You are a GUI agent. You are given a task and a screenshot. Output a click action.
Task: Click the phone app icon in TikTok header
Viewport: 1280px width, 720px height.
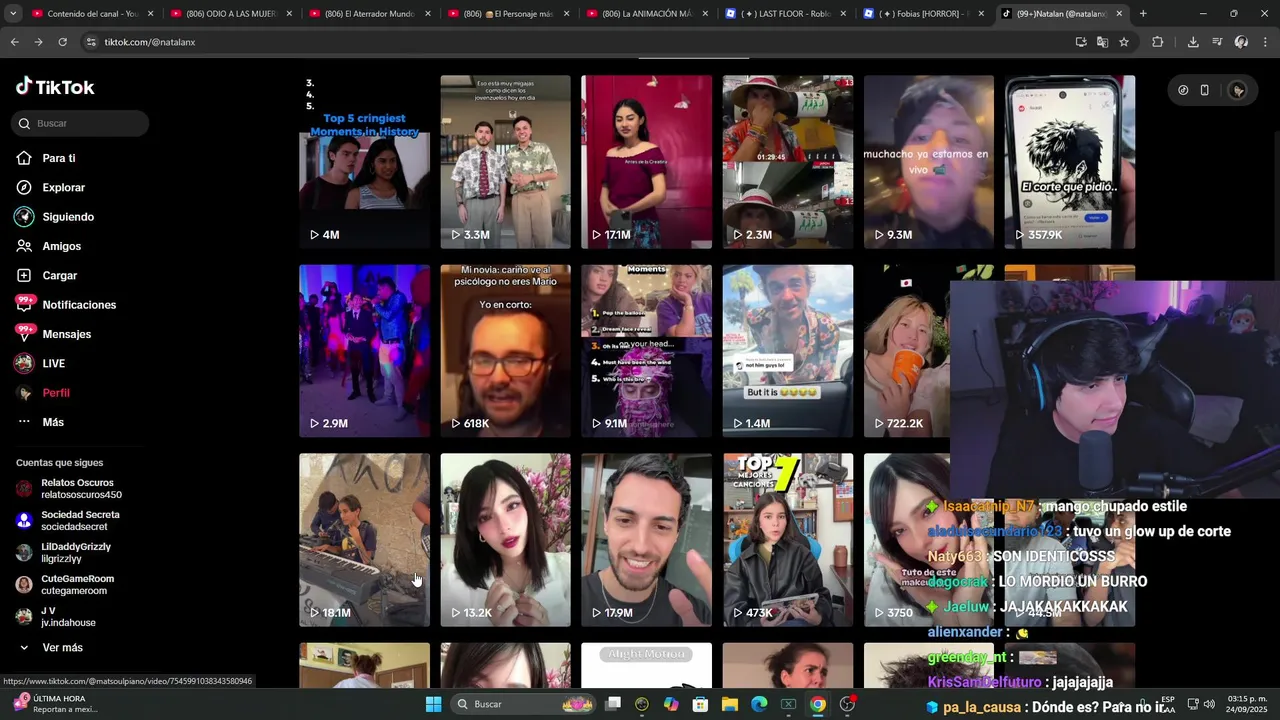(x=1204, y=90)
